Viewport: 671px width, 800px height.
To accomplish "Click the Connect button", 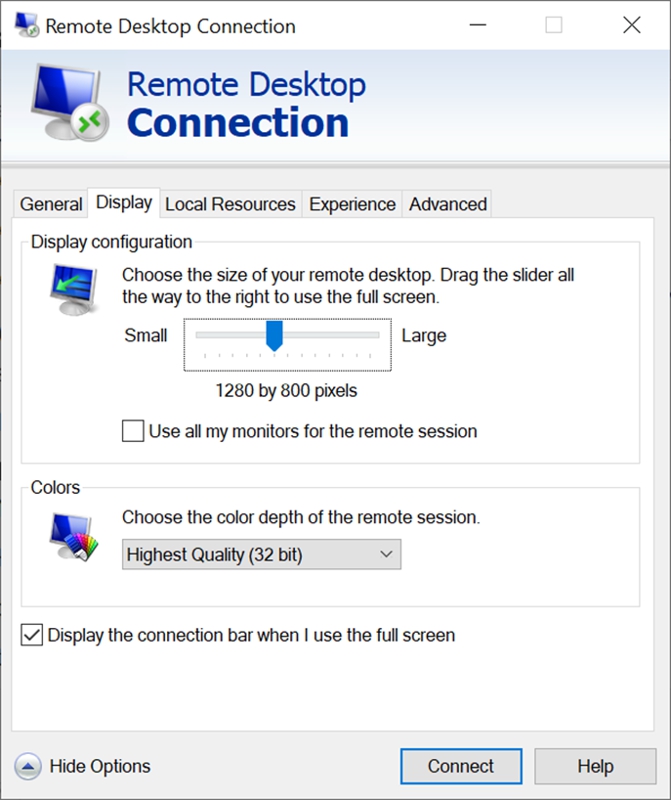I will tap(461, 766).
